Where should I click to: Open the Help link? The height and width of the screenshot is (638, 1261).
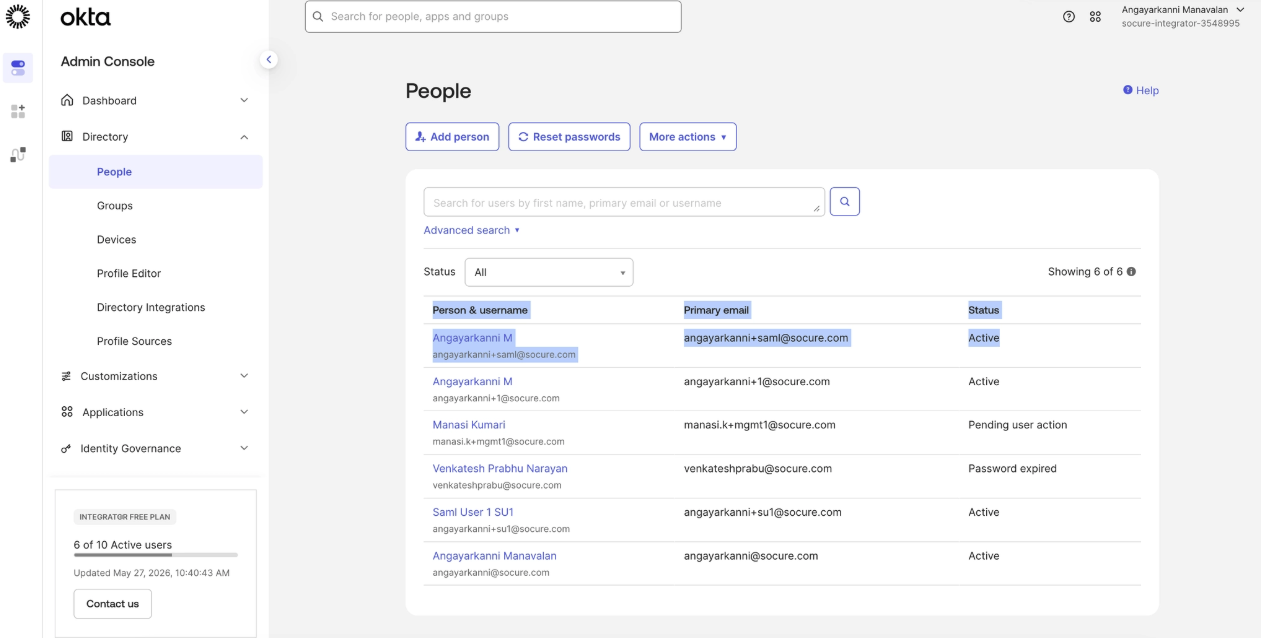pos(1141,90)
